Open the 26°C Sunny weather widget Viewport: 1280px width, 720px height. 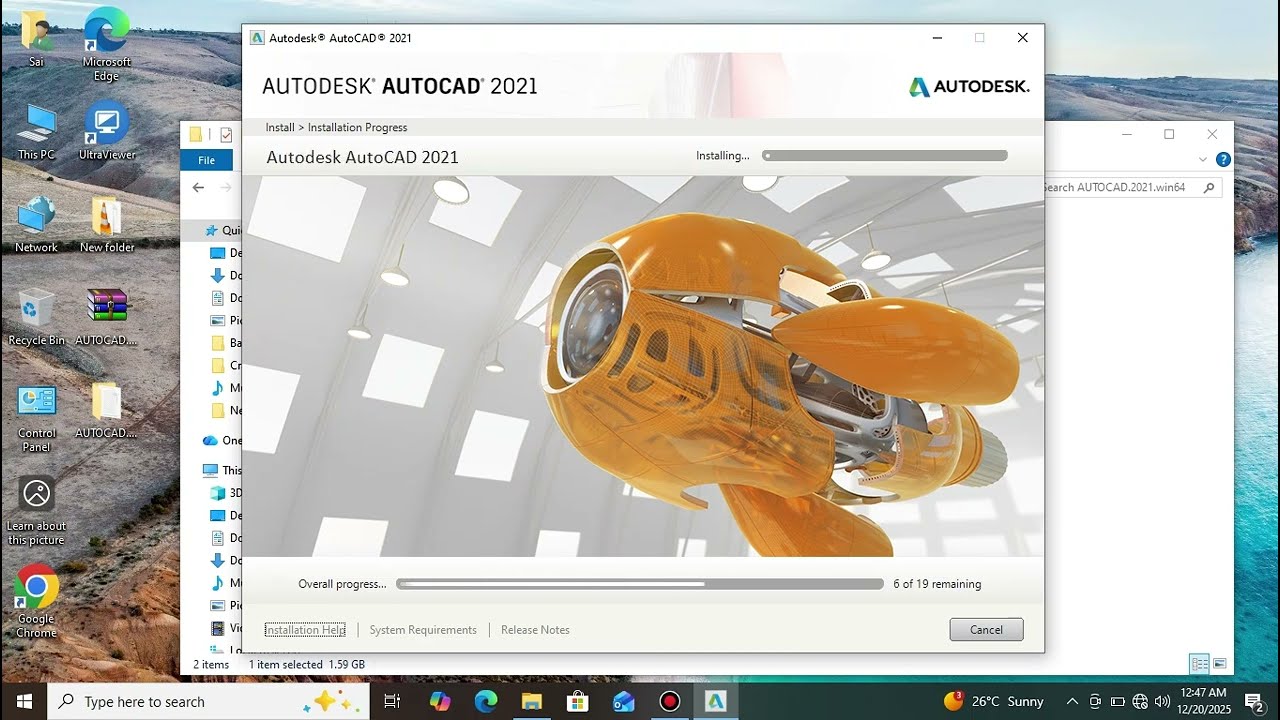click(994, 701)
